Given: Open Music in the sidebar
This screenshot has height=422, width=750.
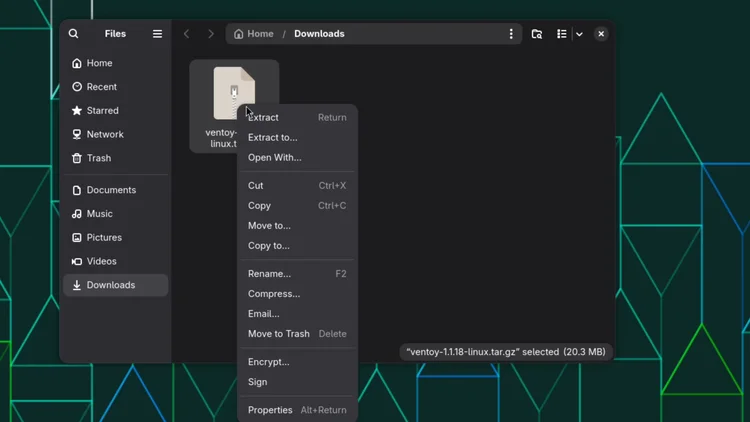Looking at the screenshot, I should [x=115, y=214].
